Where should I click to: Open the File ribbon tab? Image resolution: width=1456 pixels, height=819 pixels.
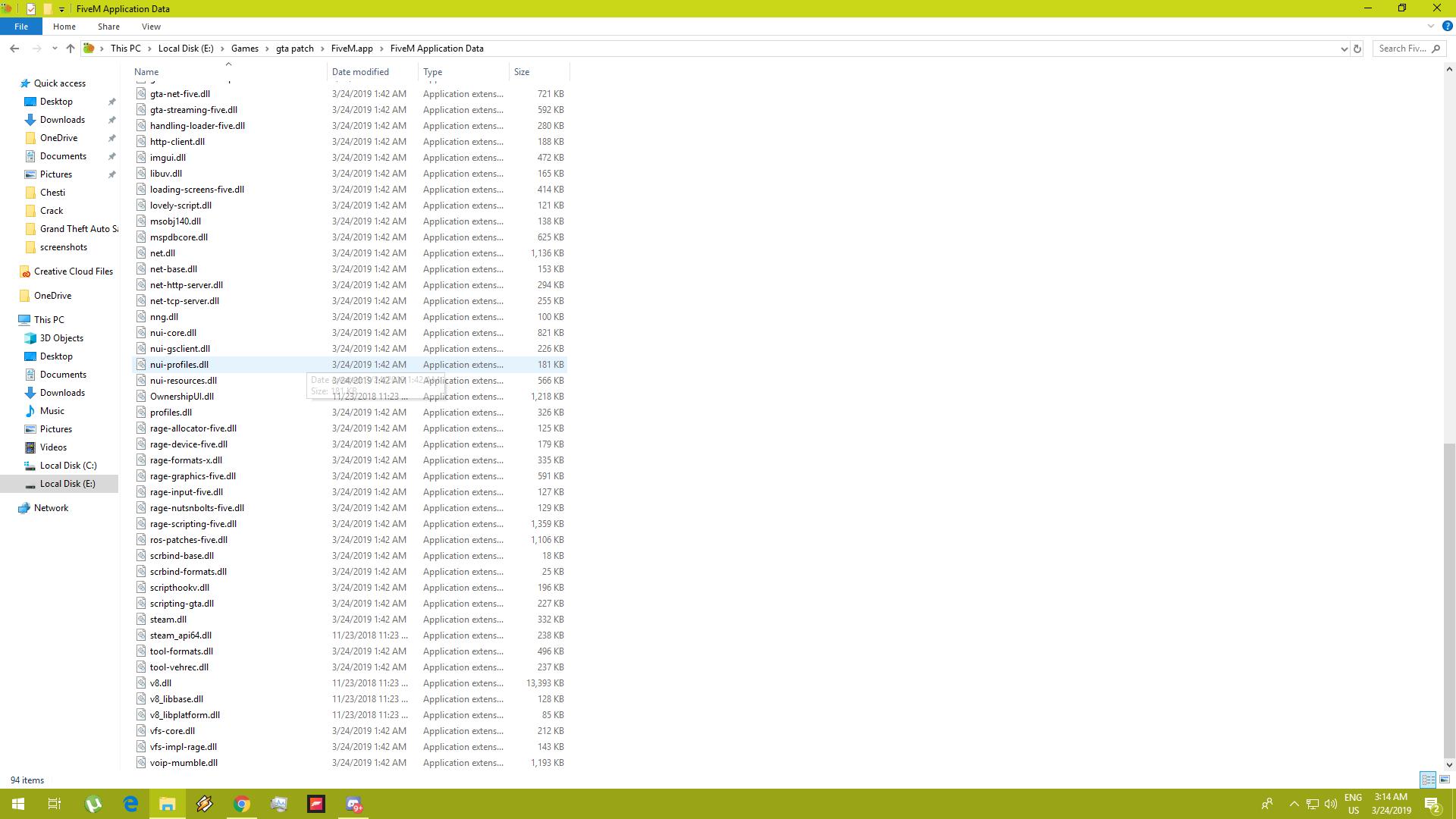pyautogui.click(x=21, y=27)
